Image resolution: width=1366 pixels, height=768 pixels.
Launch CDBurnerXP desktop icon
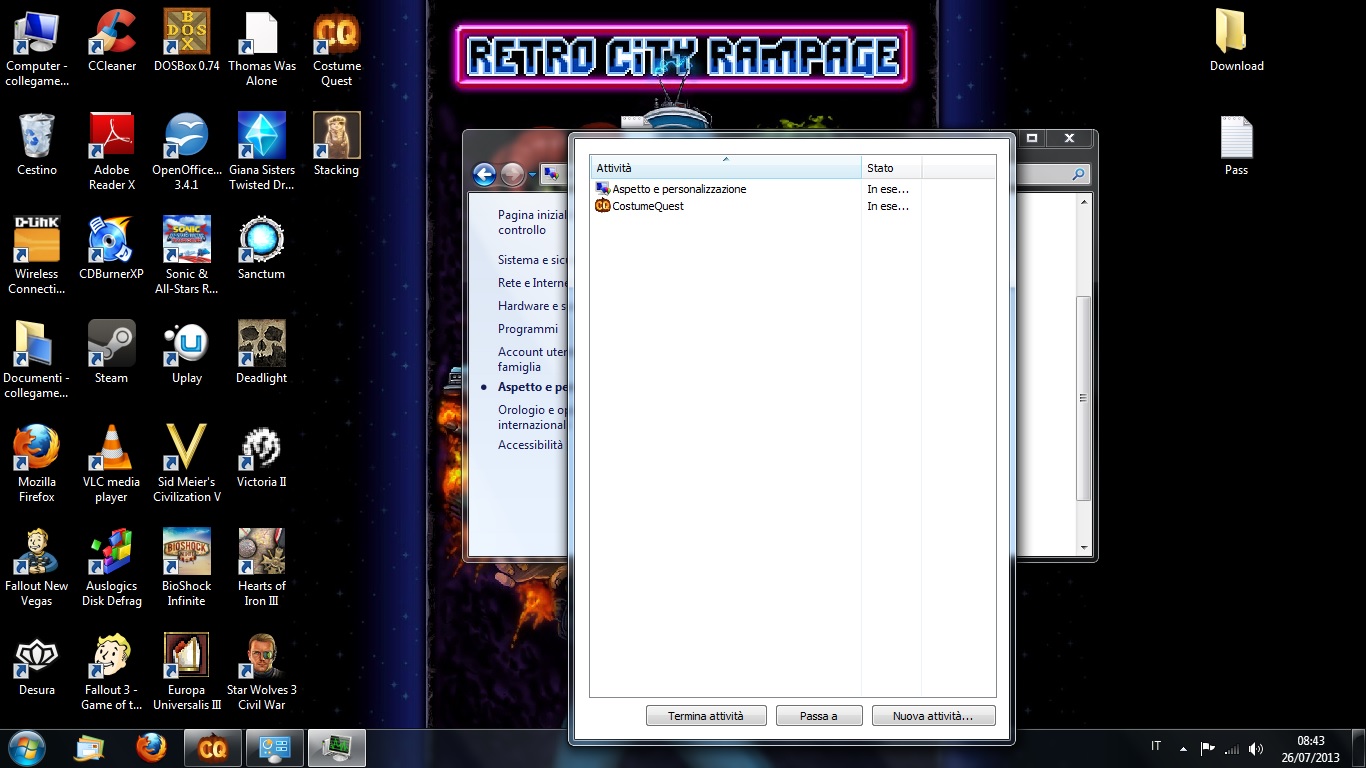112,249
